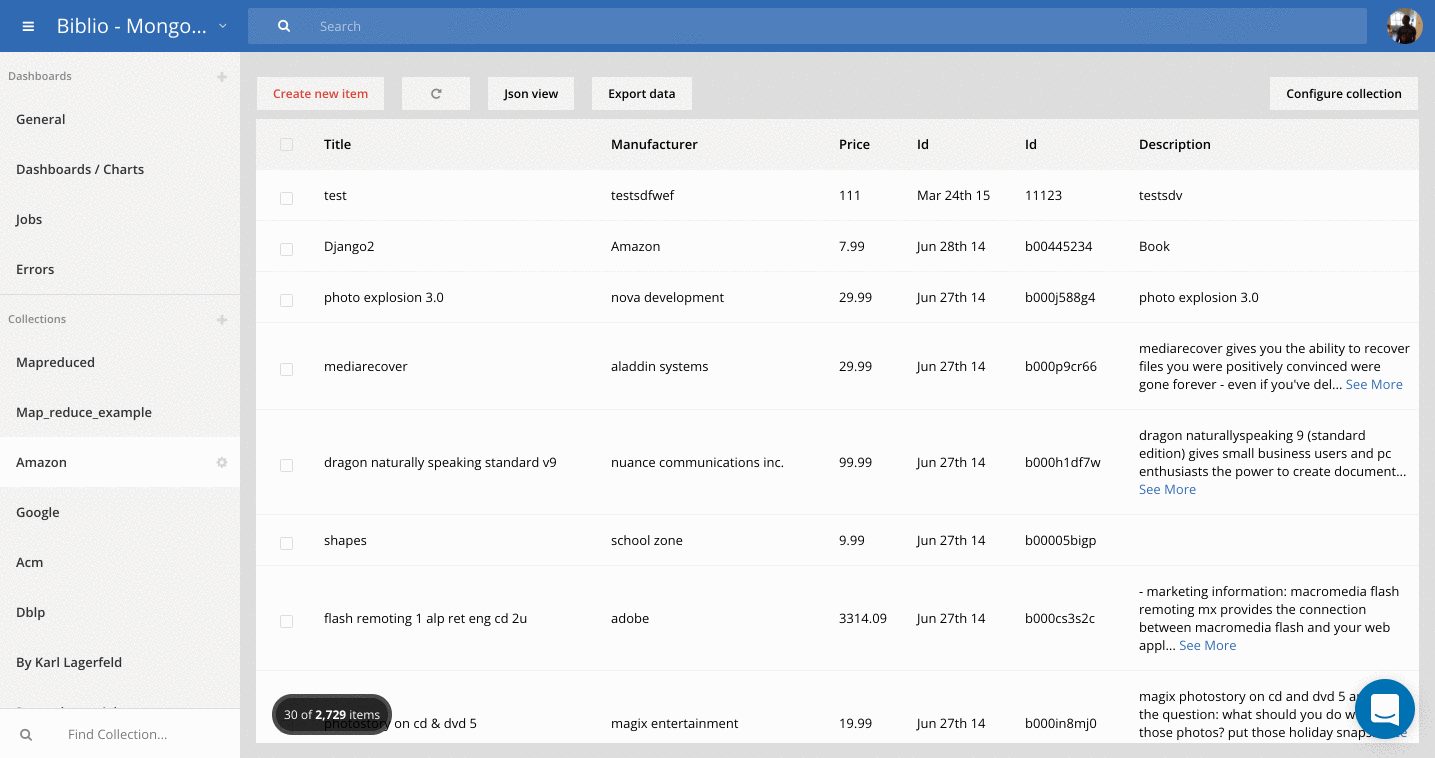Open the By Karl Lagerfeld collection
1435x758 pixels.
pos(120,662)
